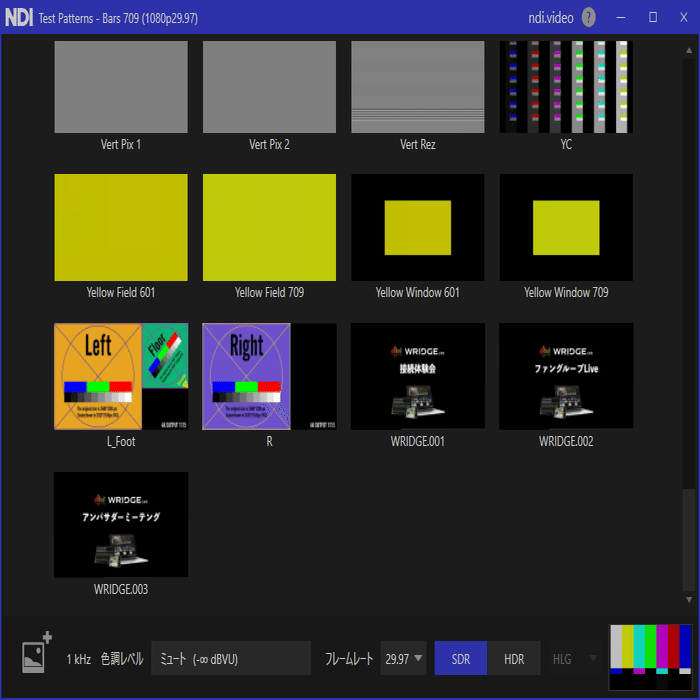Maximize the Test Patterns window
700x700 pixels.
tap(653, 17)
